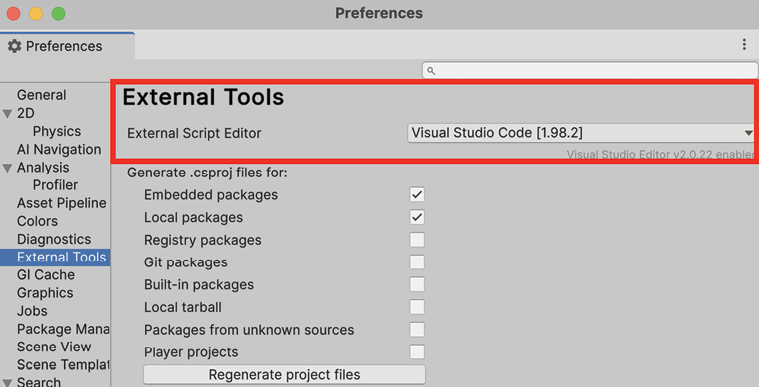Open Graphics preferences
Viewport: 759px width, 387px height.
pos(45,293)
